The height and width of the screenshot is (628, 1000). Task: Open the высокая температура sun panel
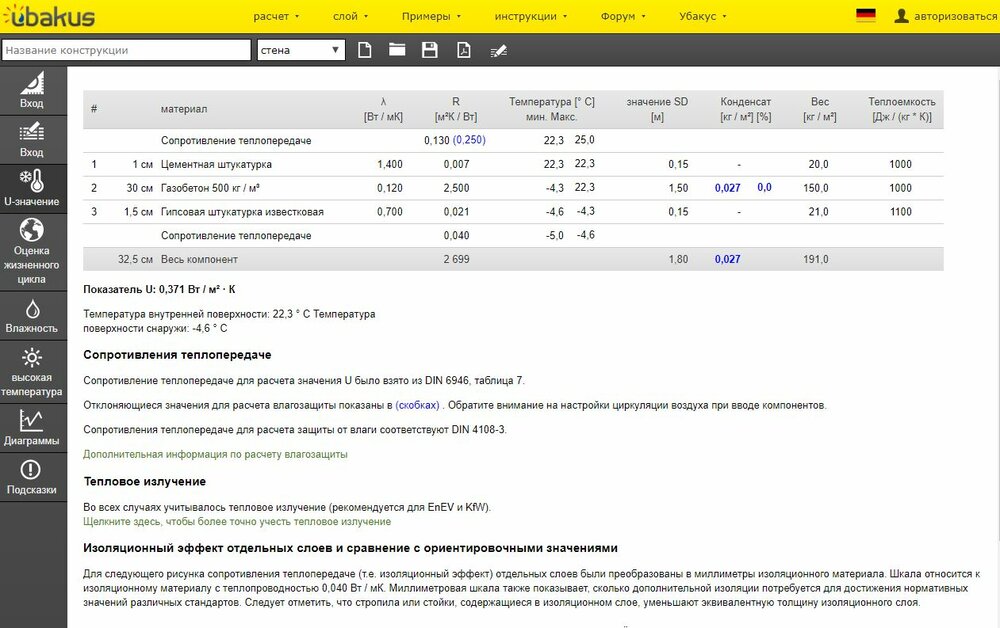32,371
